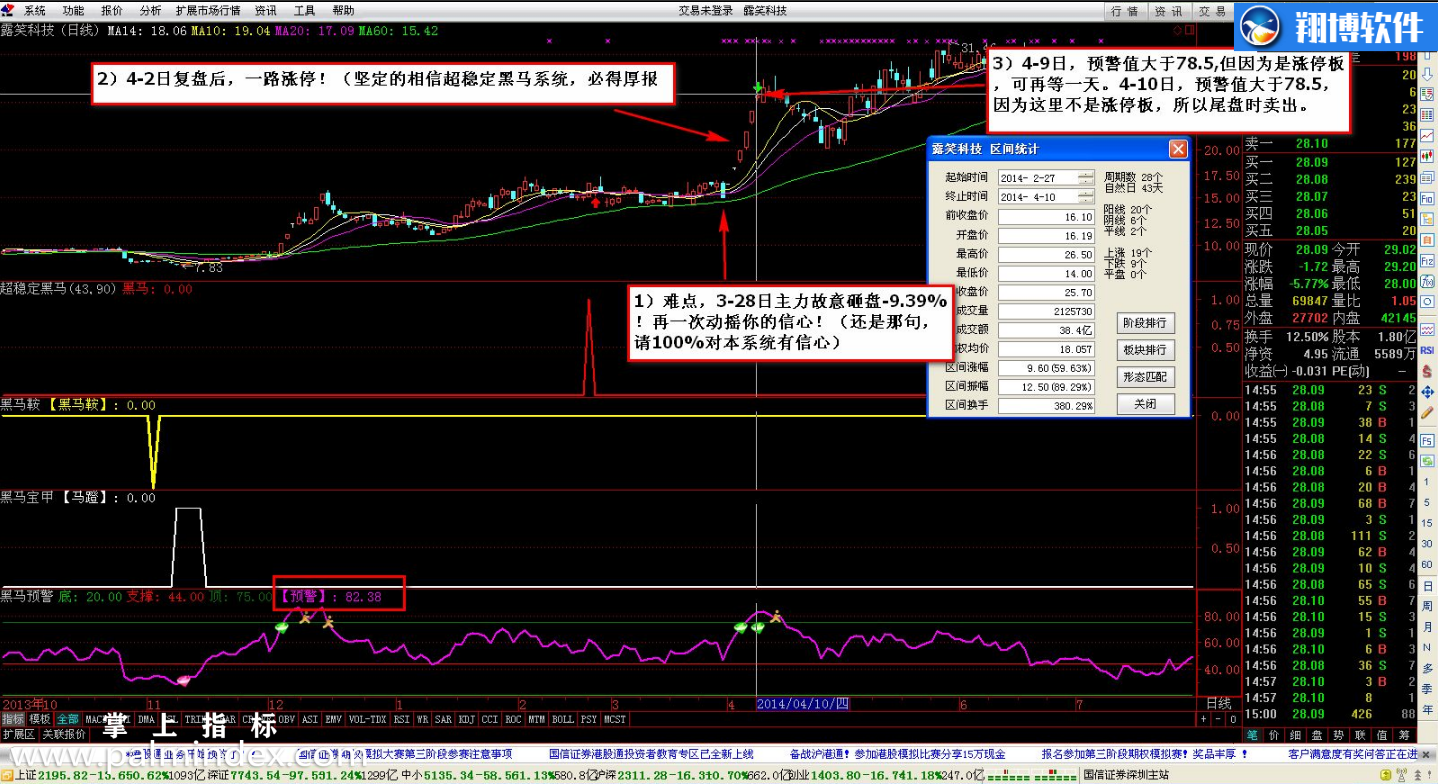Click the 形态匹配 button
This screenshot has width=1438, height=784.
pos(1145,377)
